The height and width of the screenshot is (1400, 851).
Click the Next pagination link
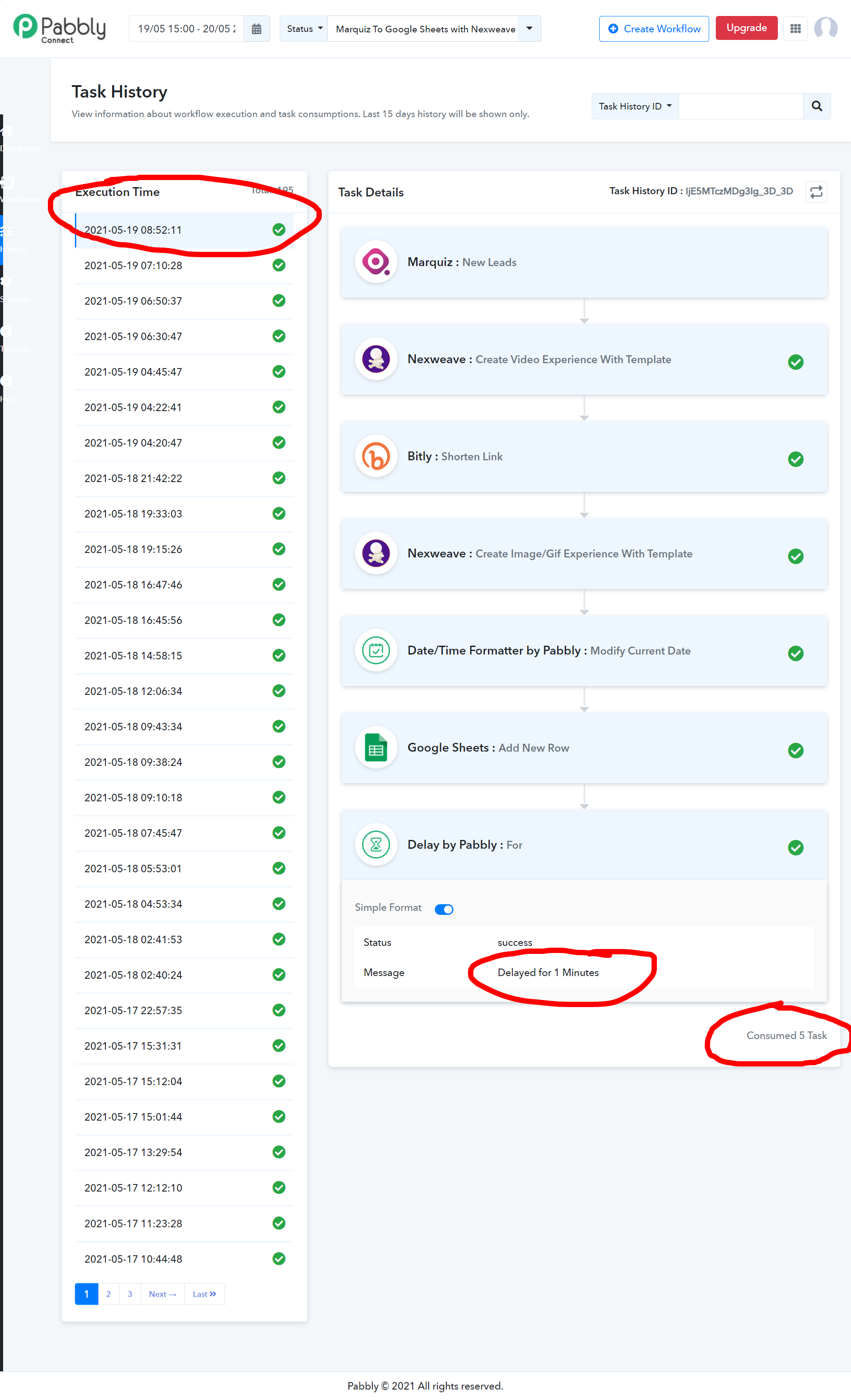pyautogui.click(x=162, y=1294)
